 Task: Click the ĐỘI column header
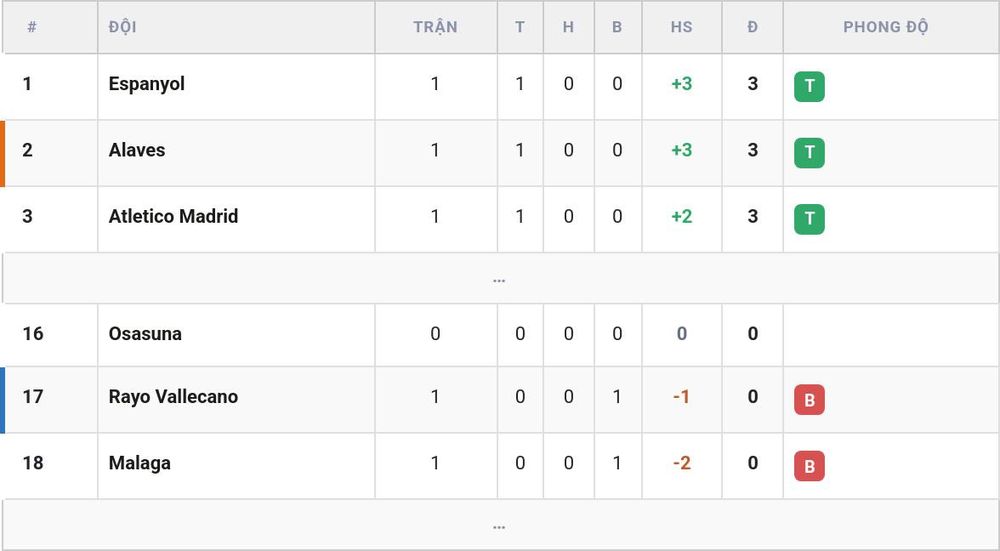coord(122,27)
